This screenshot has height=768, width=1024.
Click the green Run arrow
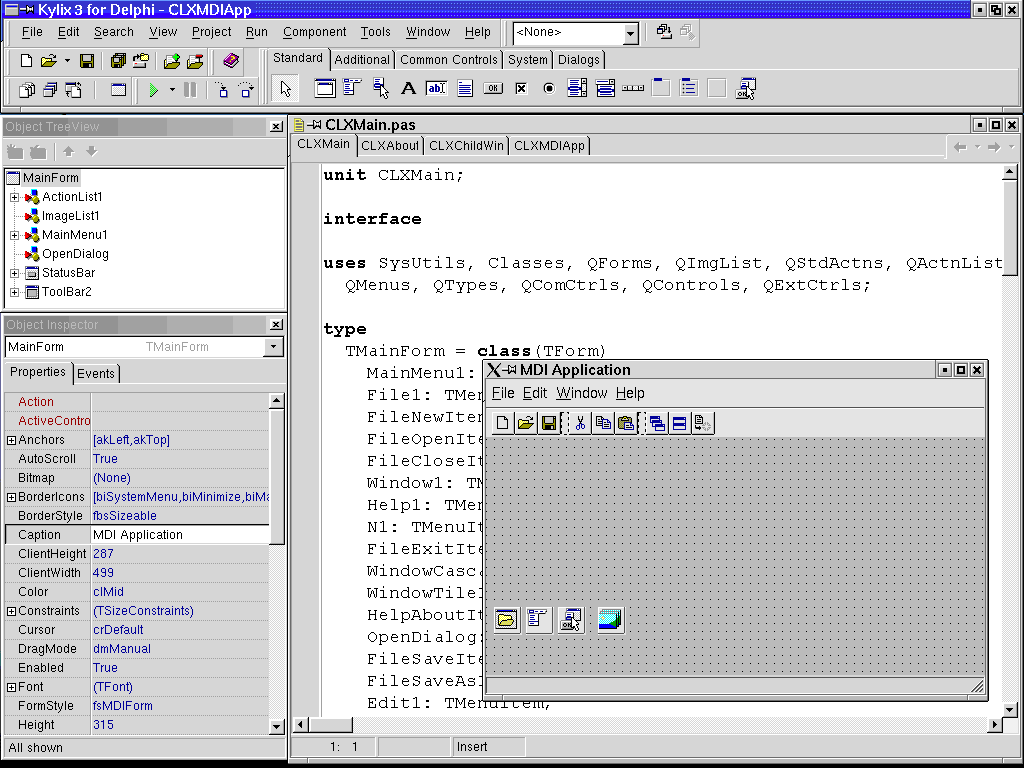coord(154,89)
